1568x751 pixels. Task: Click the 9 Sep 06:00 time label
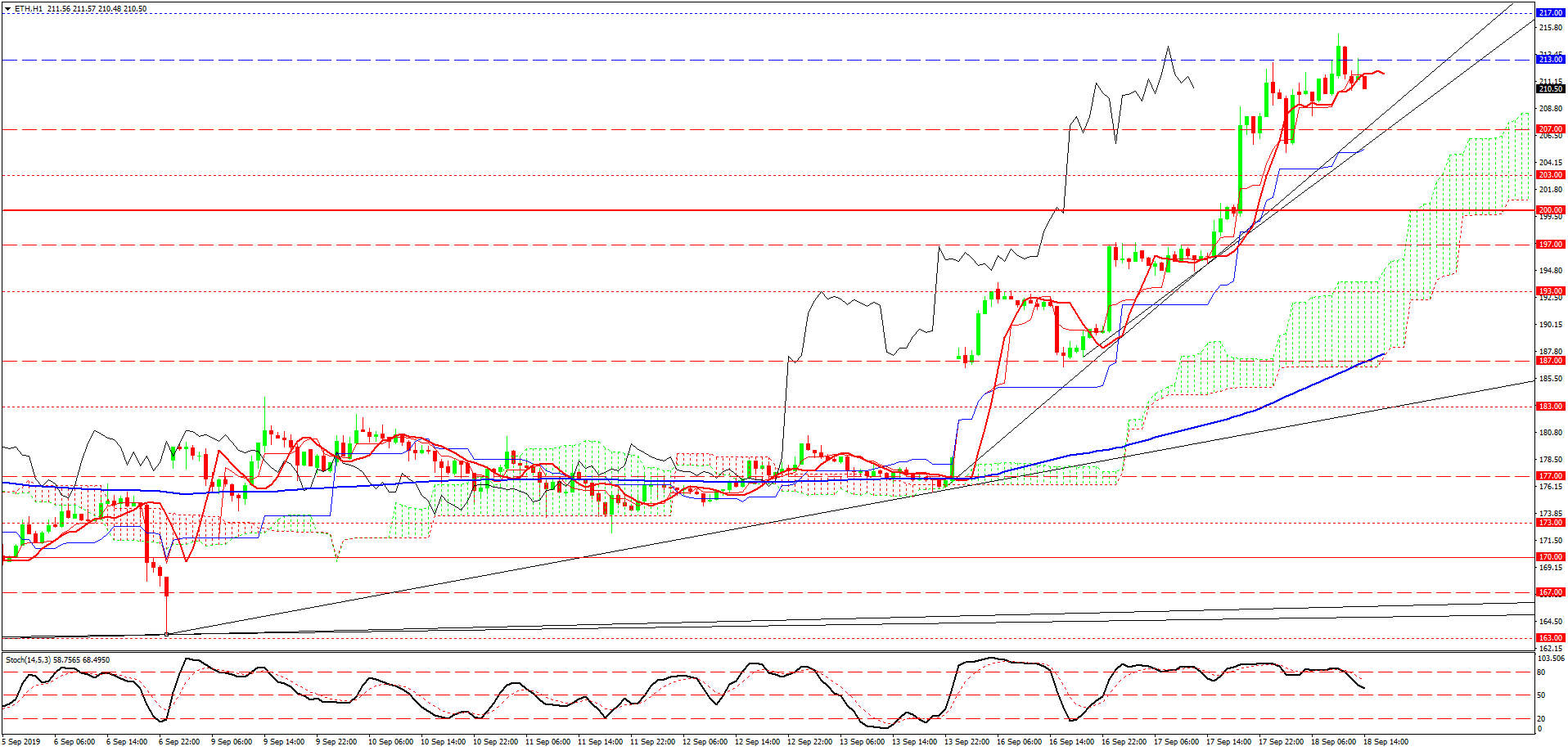click(x=232, y=742)
